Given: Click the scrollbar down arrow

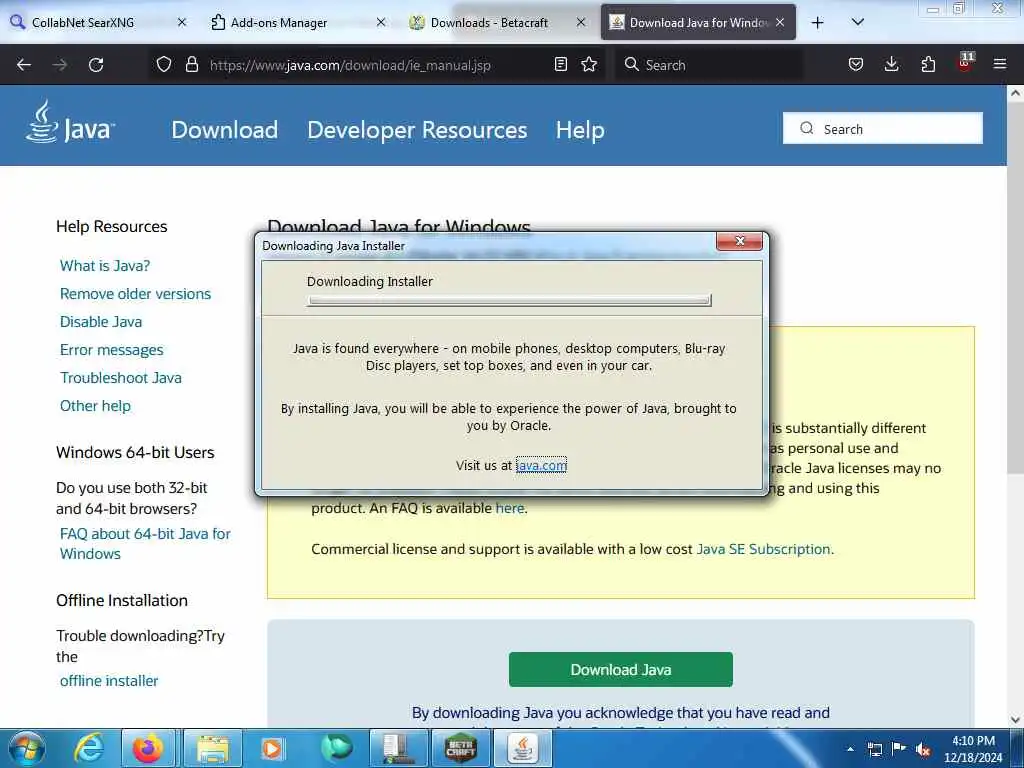Looking at the screenshot, I should [1015, 720].
